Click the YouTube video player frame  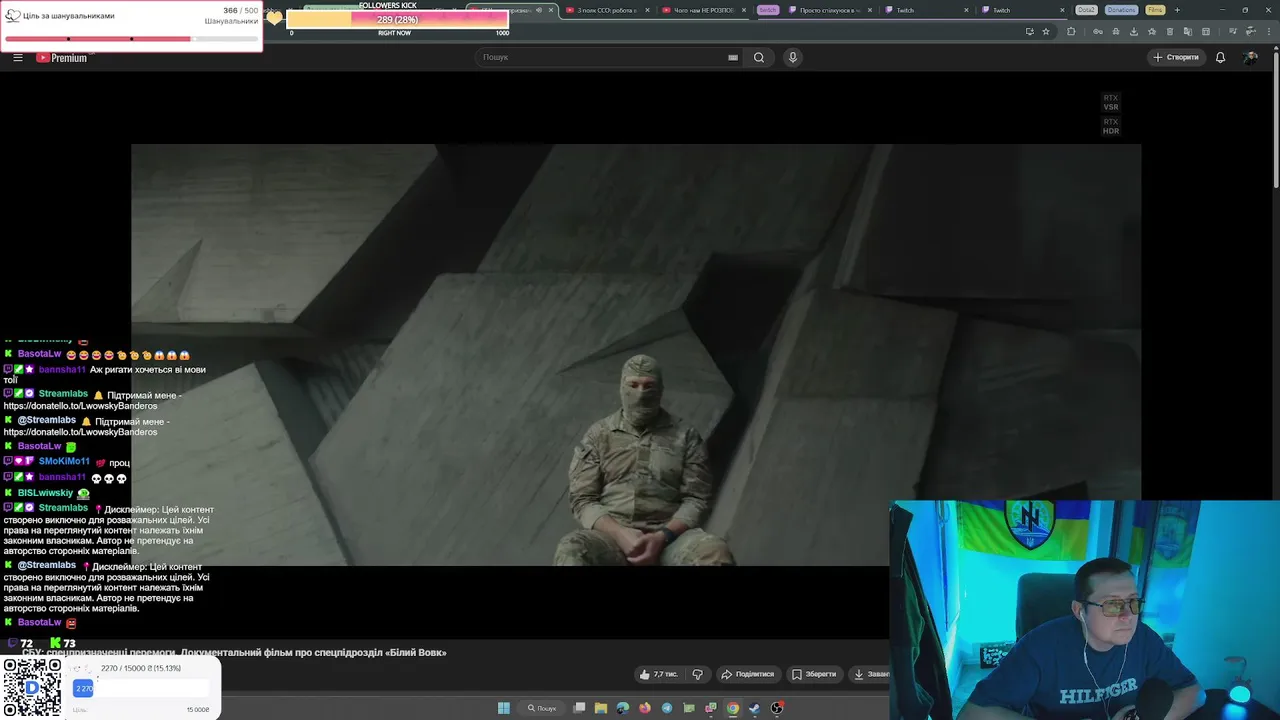pyautogui.click(x=636, y=355)
